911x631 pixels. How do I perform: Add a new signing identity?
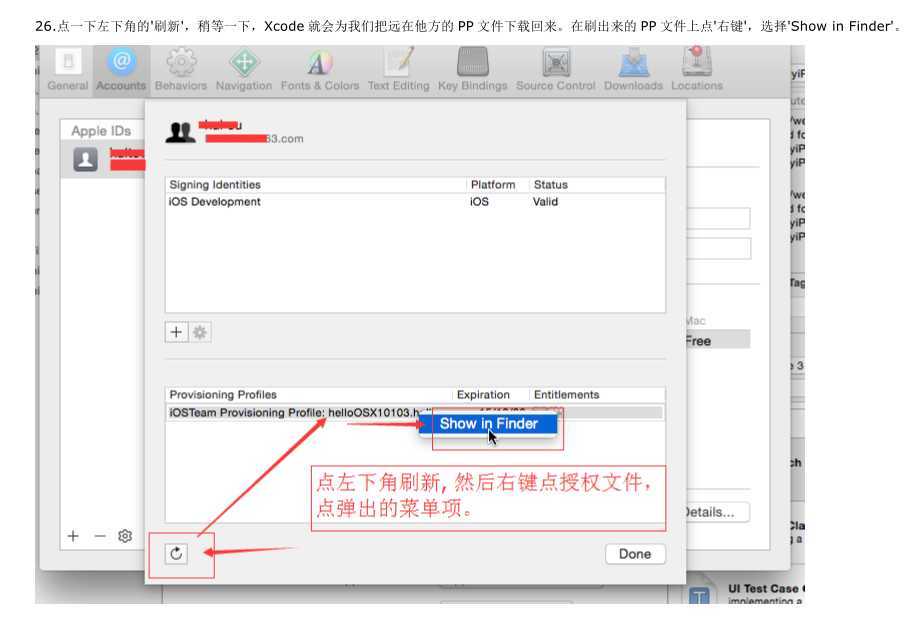[x=176, y=332]
